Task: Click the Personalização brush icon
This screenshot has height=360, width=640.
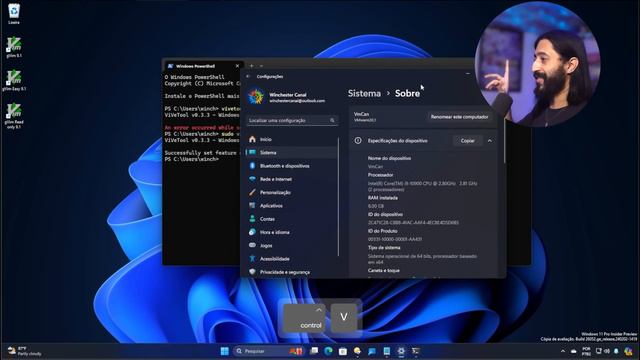Action: point(252,192)
